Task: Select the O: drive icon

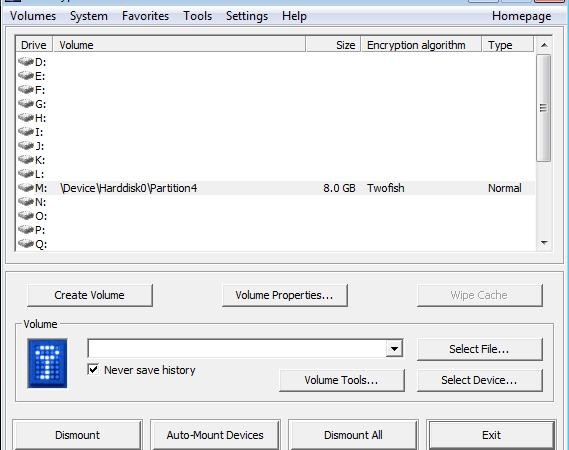Action: [26, 216]
